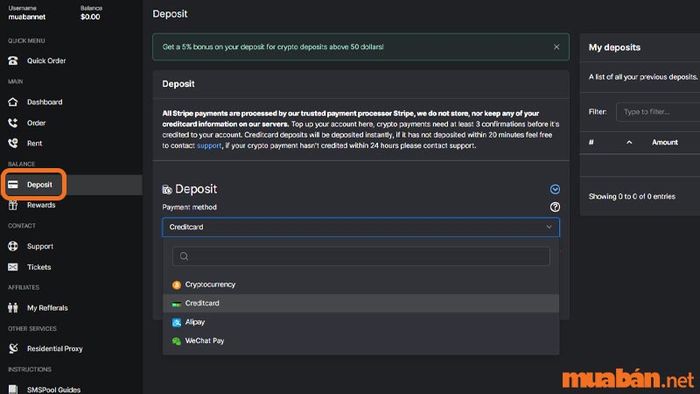The width and height of the screenshot is (700, 394).
Task: Open Quick Order from the sidebar
Action: [46, 61]
